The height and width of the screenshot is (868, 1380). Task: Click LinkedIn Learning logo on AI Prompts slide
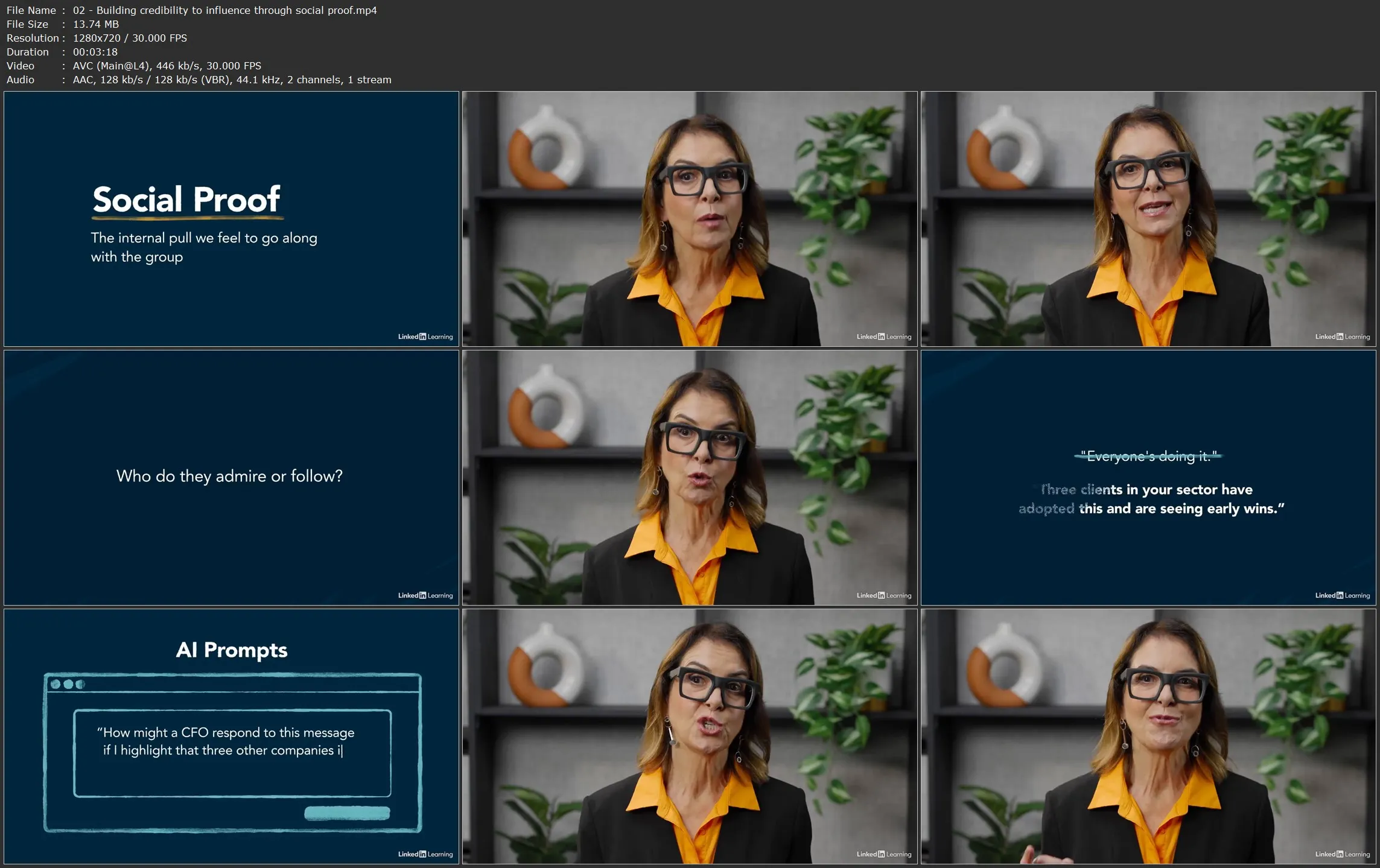(x=425, y=854)
